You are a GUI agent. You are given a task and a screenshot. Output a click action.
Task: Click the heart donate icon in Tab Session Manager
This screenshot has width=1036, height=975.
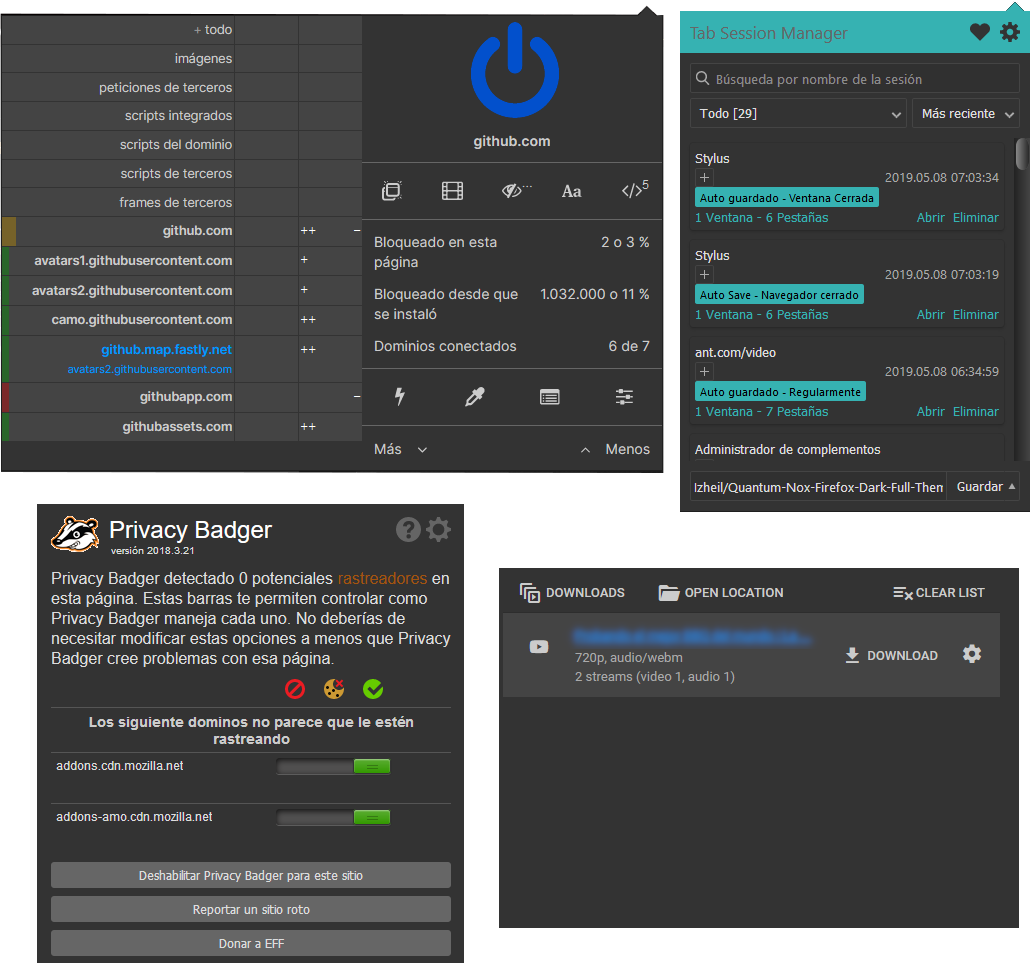click(979, 32)
